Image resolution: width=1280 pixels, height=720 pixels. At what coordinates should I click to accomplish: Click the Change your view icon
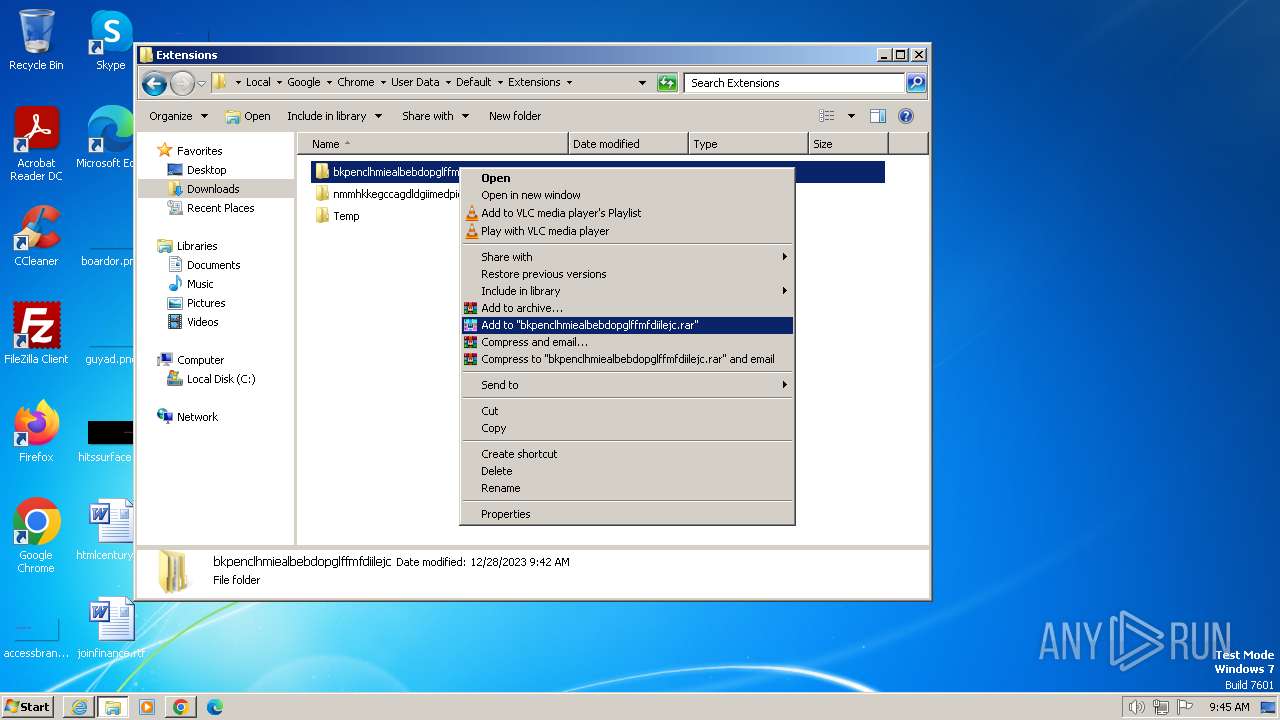[x=826, y=116]
